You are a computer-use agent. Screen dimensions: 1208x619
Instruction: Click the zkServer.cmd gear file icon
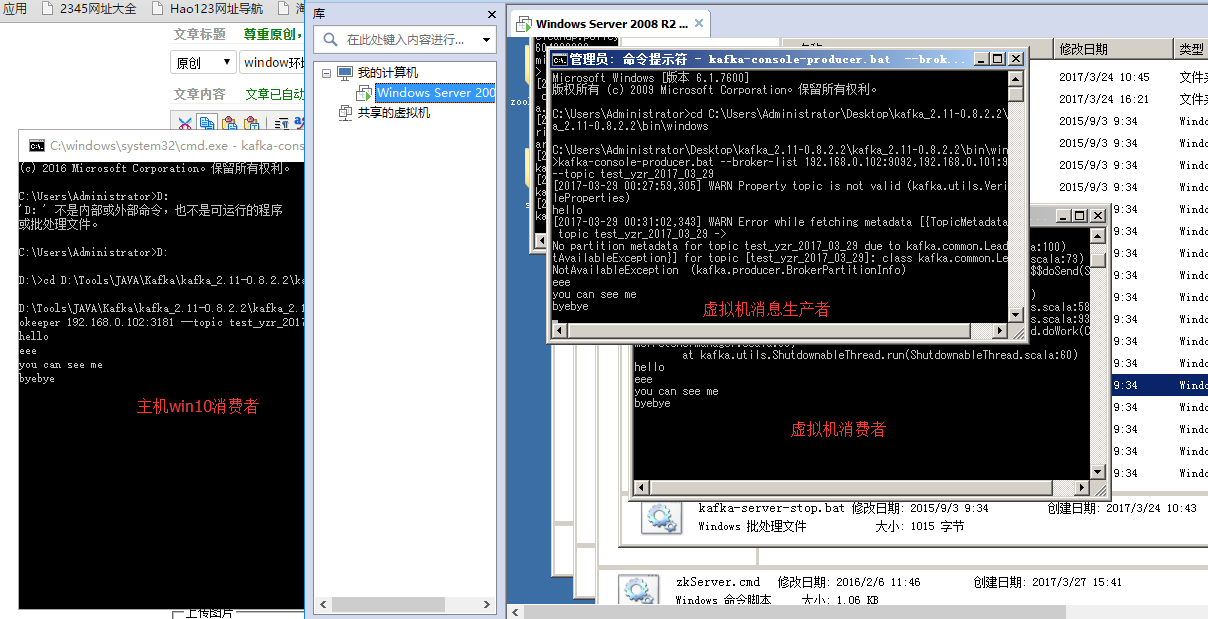click(x=637, y=590)
